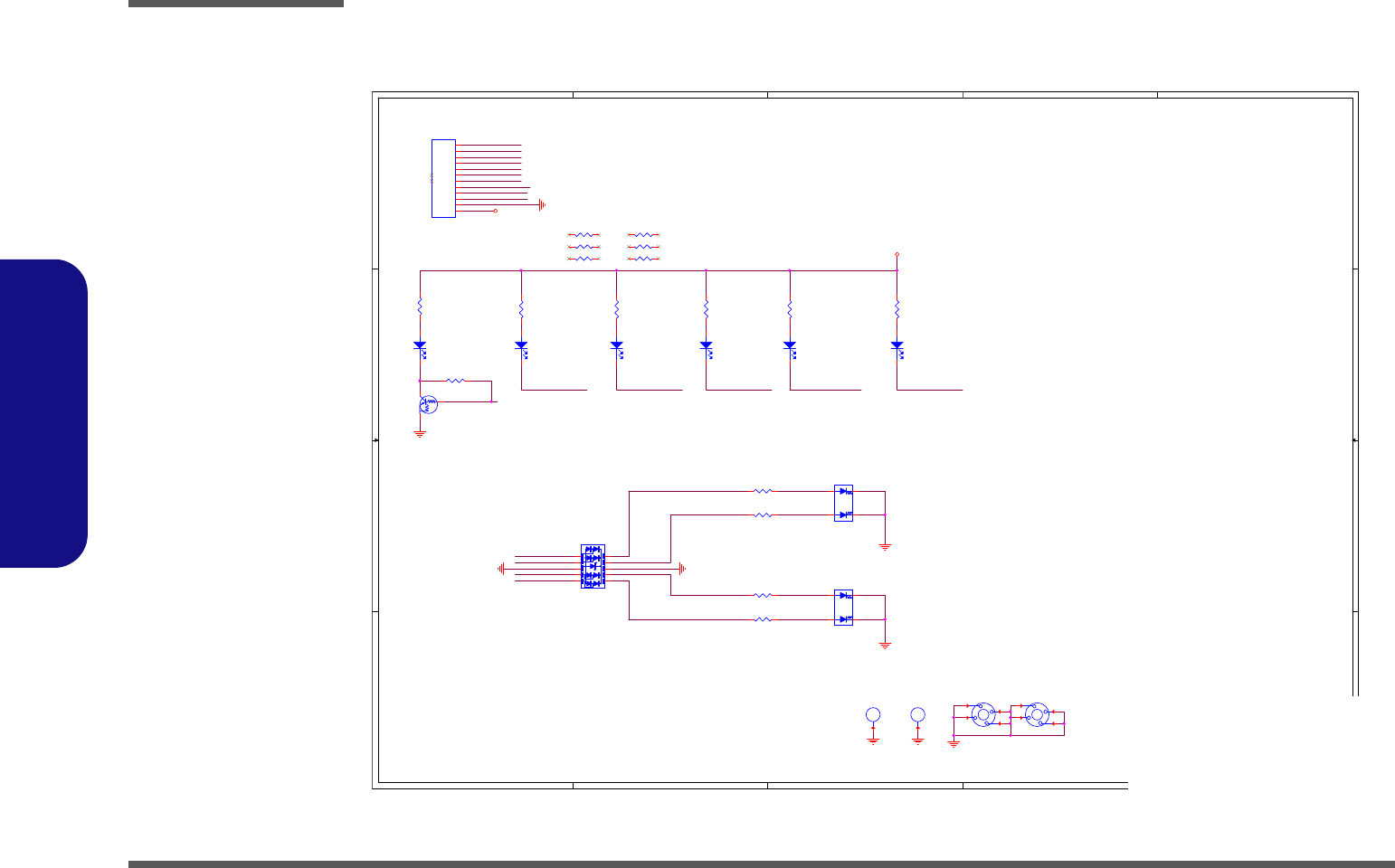This screenshot has height=868, width=1395.
Task: Select the upper dual-LED package symbol
Action: tap(843, 503)
